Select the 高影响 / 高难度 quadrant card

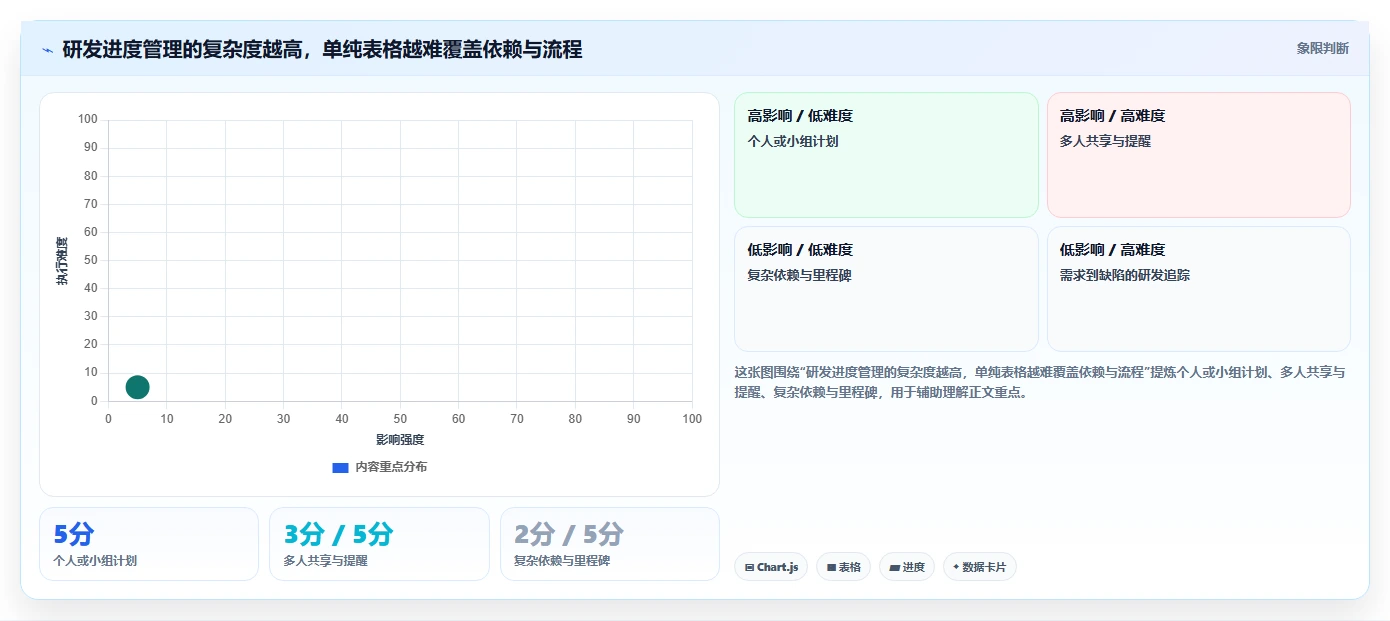click(1198, 155)
